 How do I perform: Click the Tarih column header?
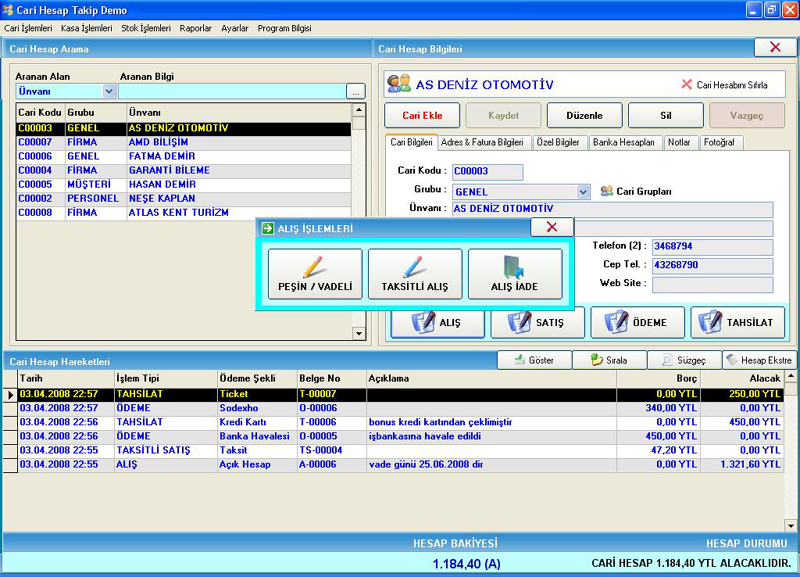tap(66, 379)
